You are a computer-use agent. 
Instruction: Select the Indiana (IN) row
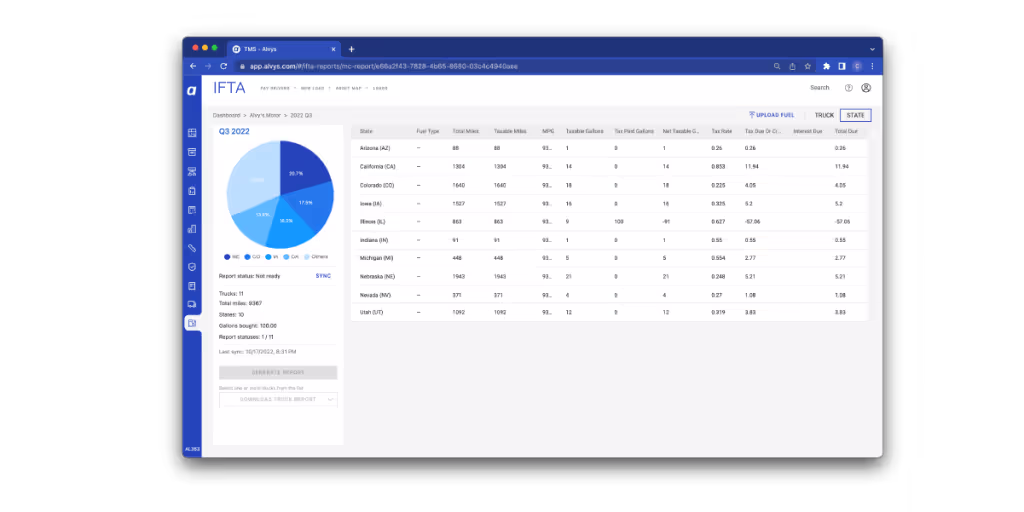pyautogui.click(x=609, y=240)
